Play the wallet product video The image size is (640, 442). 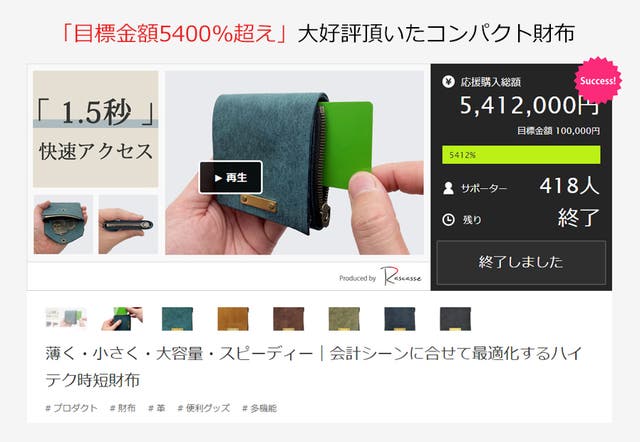[231, 177]
